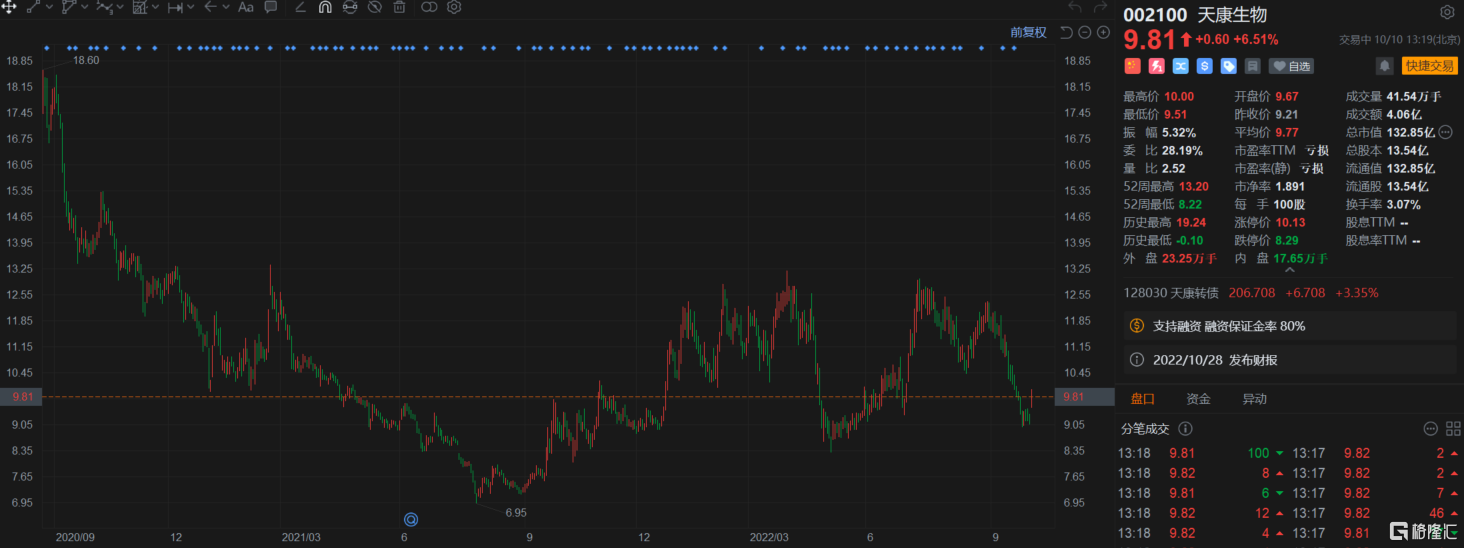
Task: Click the 18.60 chart high label
Action: click(x=86, y=60)
